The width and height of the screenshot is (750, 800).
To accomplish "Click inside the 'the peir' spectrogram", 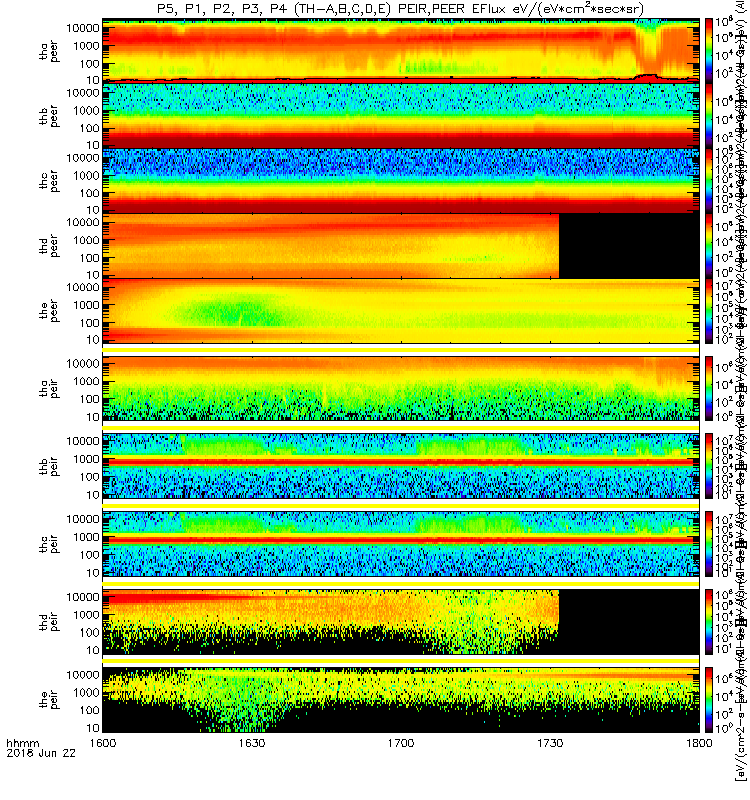I will [x=401, y=699].
